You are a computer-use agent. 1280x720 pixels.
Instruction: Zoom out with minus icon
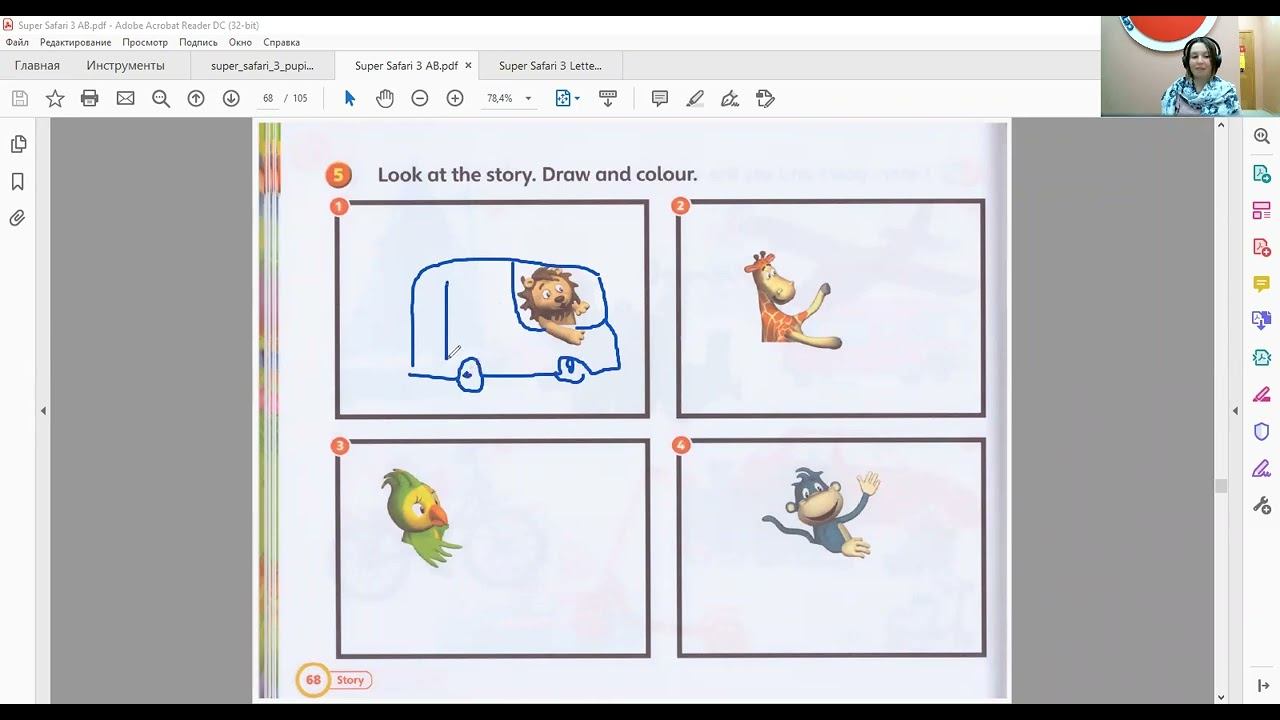pos(420,98)
